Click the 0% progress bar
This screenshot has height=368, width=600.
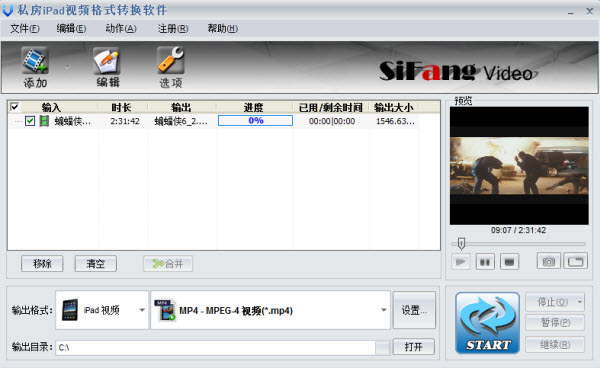(x=256, y=121)
